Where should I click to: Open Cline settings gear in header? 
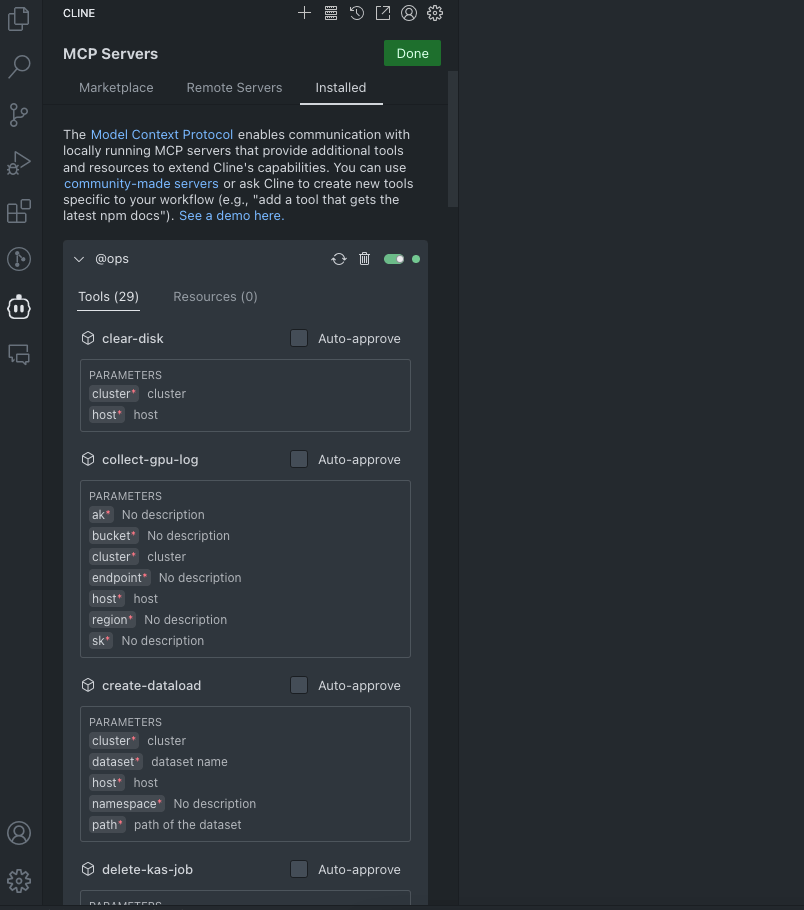[x=435, y=13]
